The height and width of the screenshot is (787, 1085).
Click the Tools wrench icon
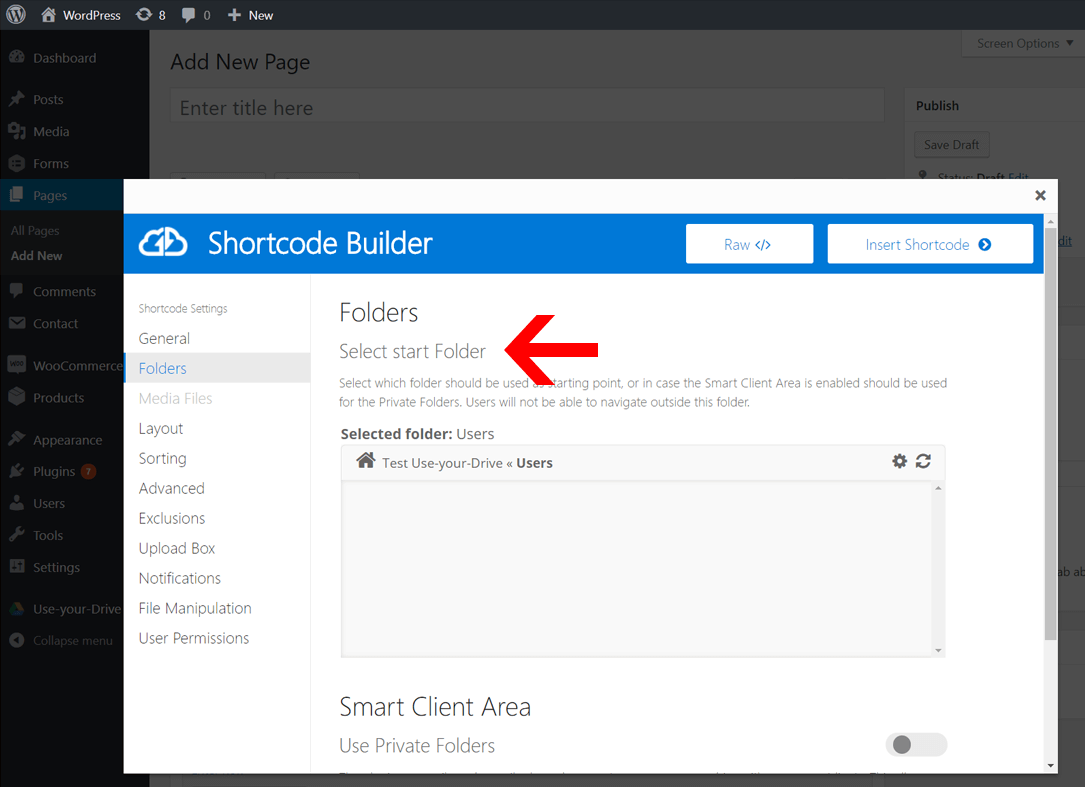17,534
